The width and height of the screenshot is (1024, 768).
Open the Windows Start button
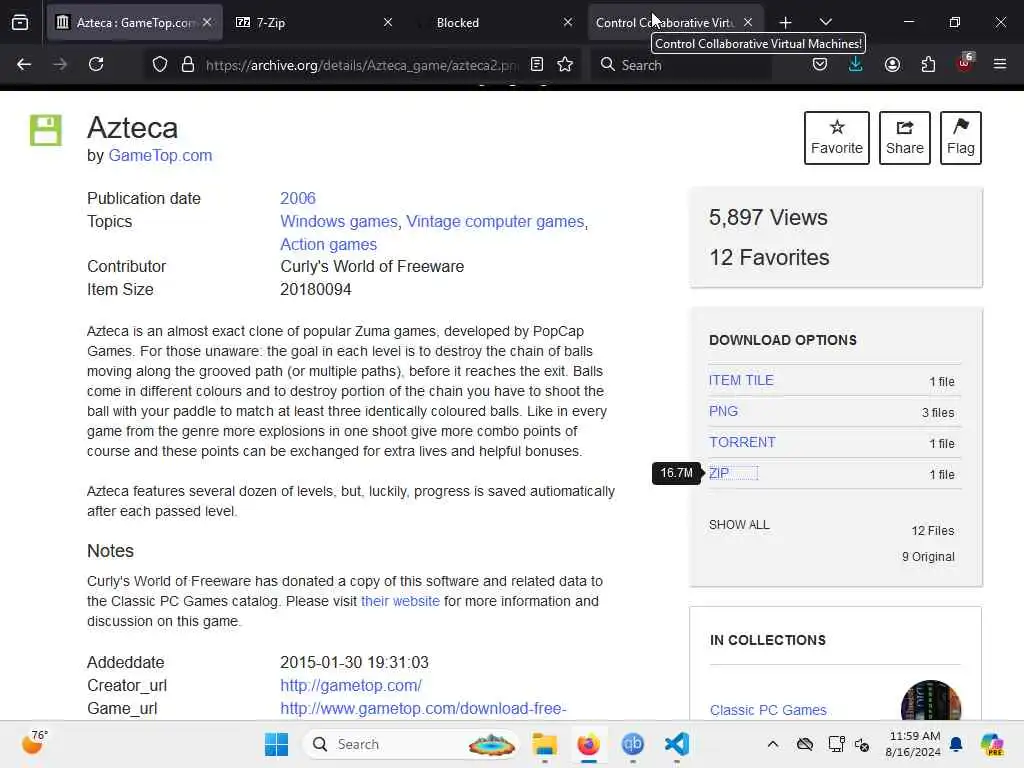pyautogui.click(x=276, y=744)
